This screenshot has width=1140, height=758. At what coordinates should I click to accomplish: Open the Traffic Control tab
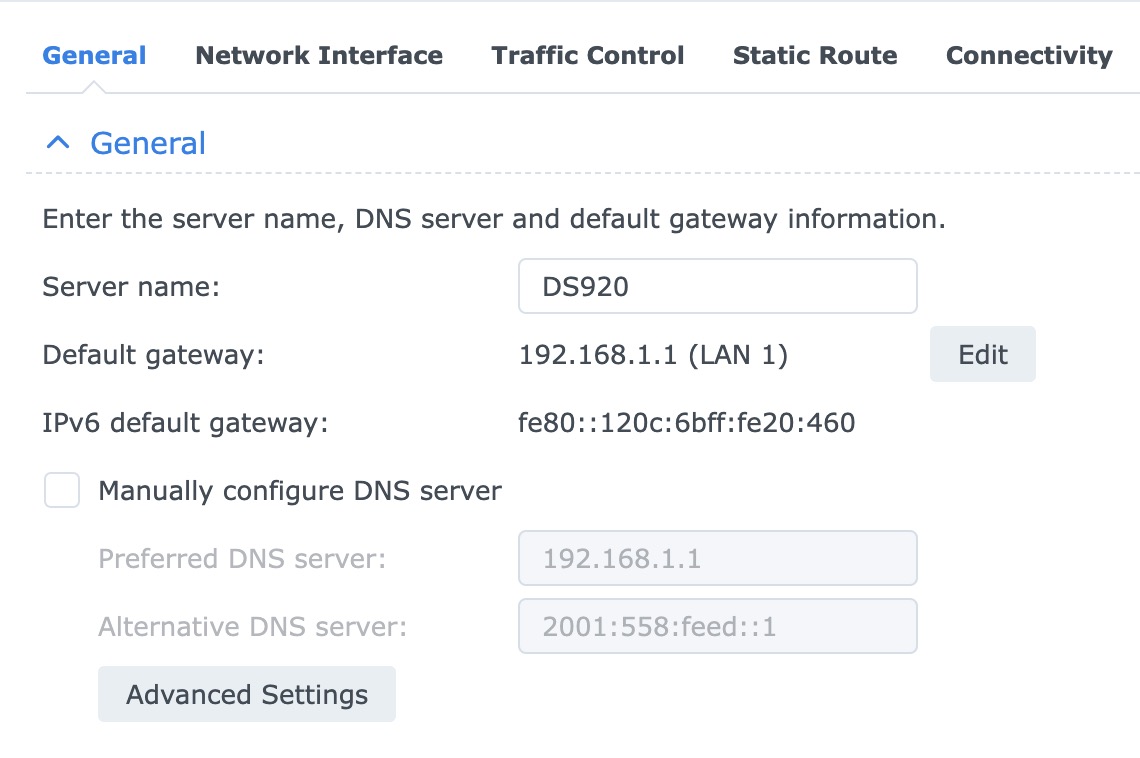tap(588, 56)
